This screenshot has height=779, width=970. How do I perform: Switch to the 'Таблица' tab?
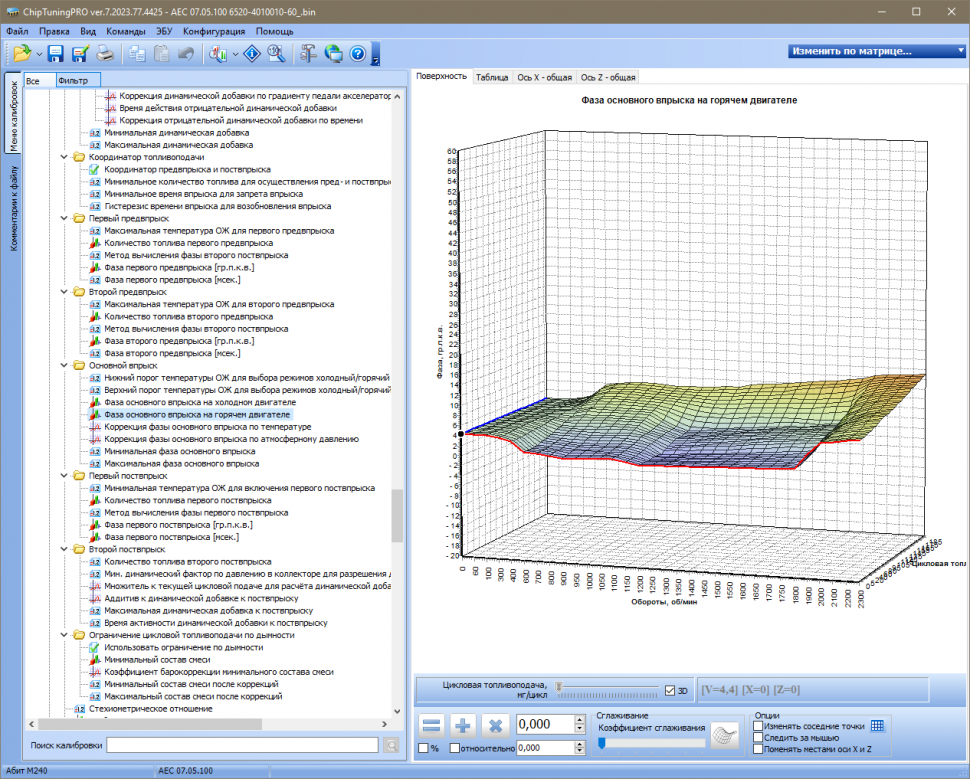(491, 77)
